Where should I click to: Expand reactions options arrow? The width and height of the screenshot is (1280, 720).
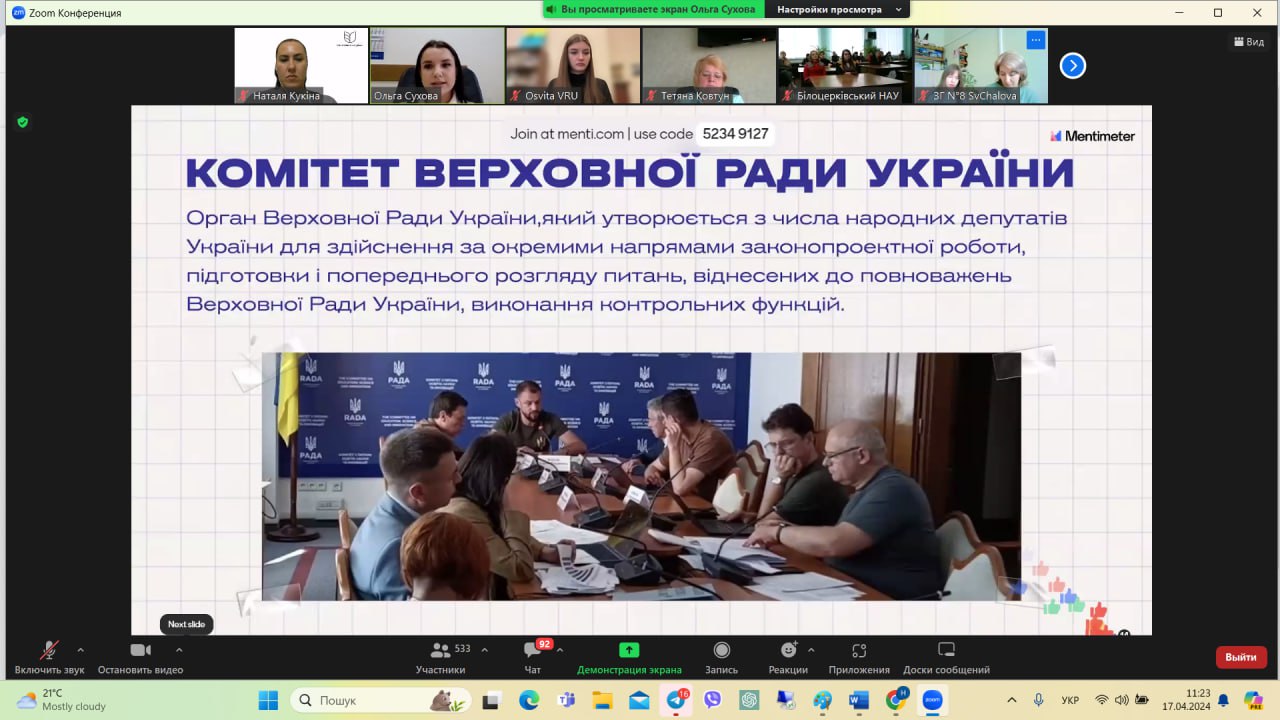pos(811,650)
